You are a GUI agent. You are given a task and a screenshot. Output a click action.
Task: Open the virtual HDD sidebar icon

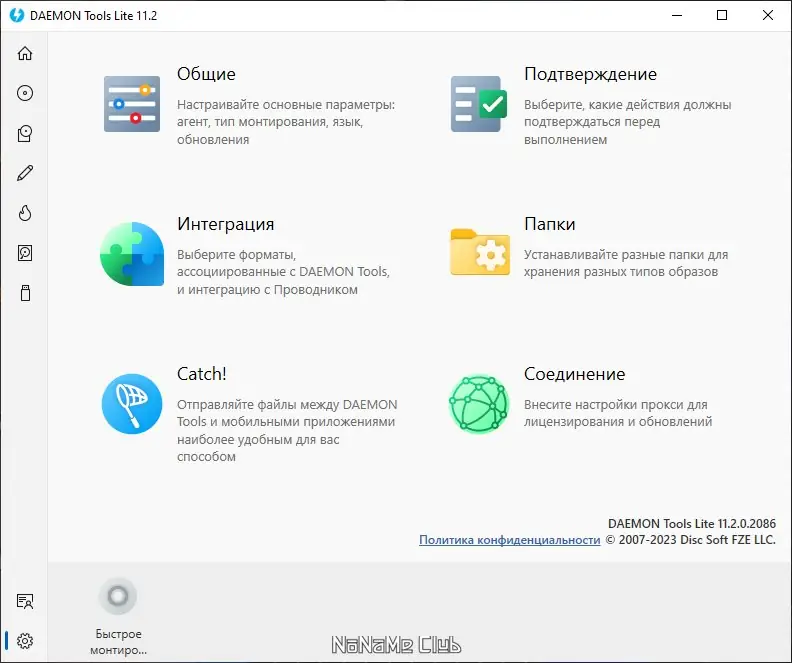[x=25, y=253]
